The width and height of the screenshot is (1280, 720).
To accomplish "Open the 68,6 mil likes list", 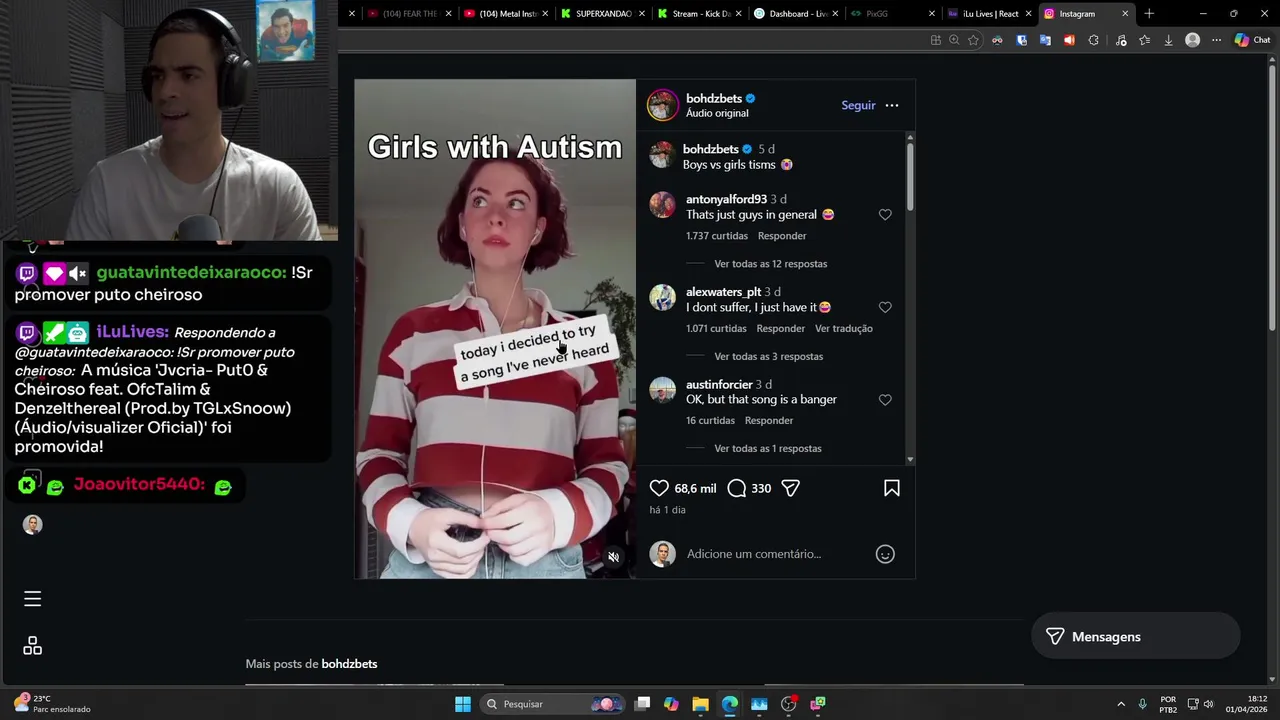I will point(695,488).
